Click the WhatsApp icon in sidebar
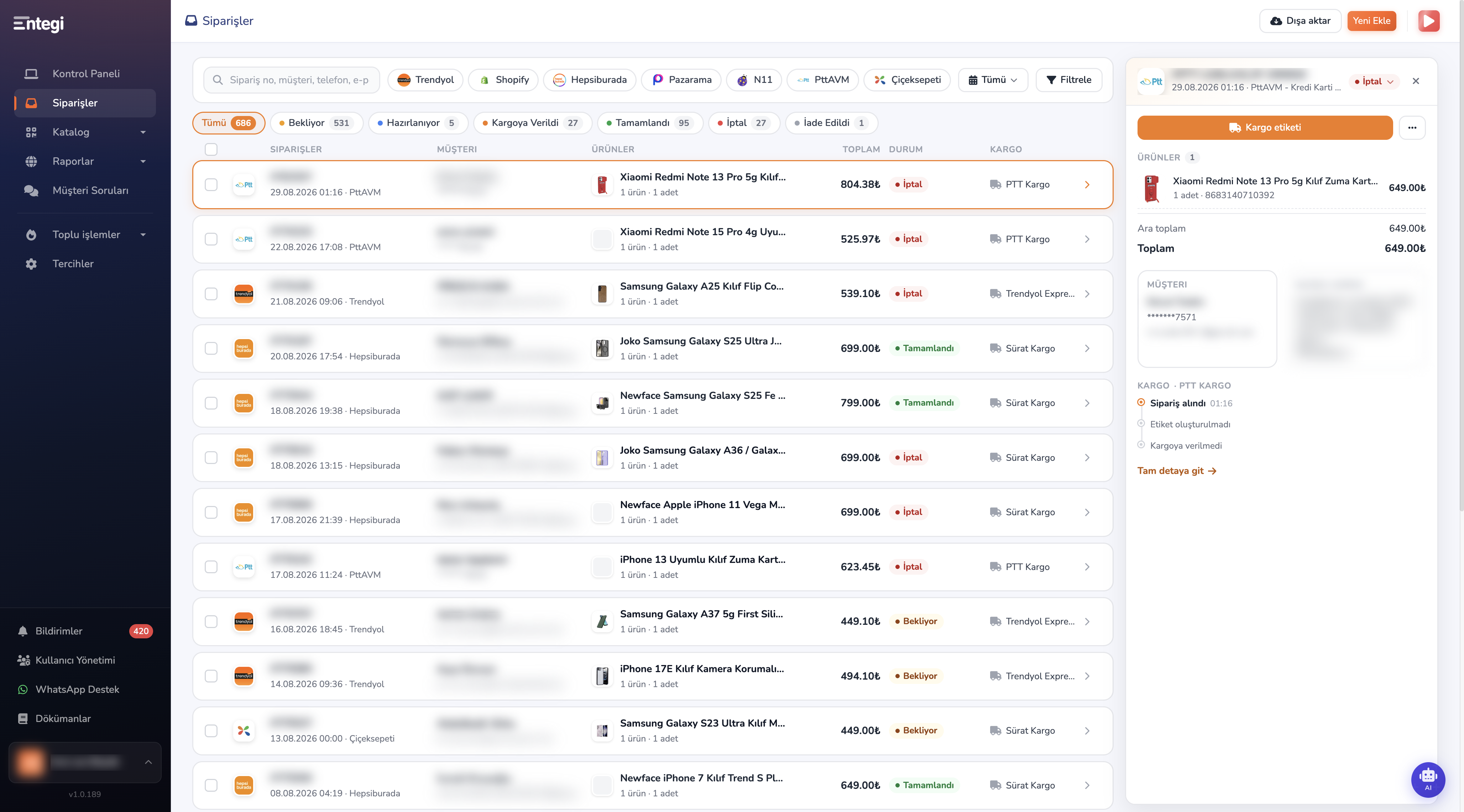This screenshot has width=1464, height=812. pos(23,689)
